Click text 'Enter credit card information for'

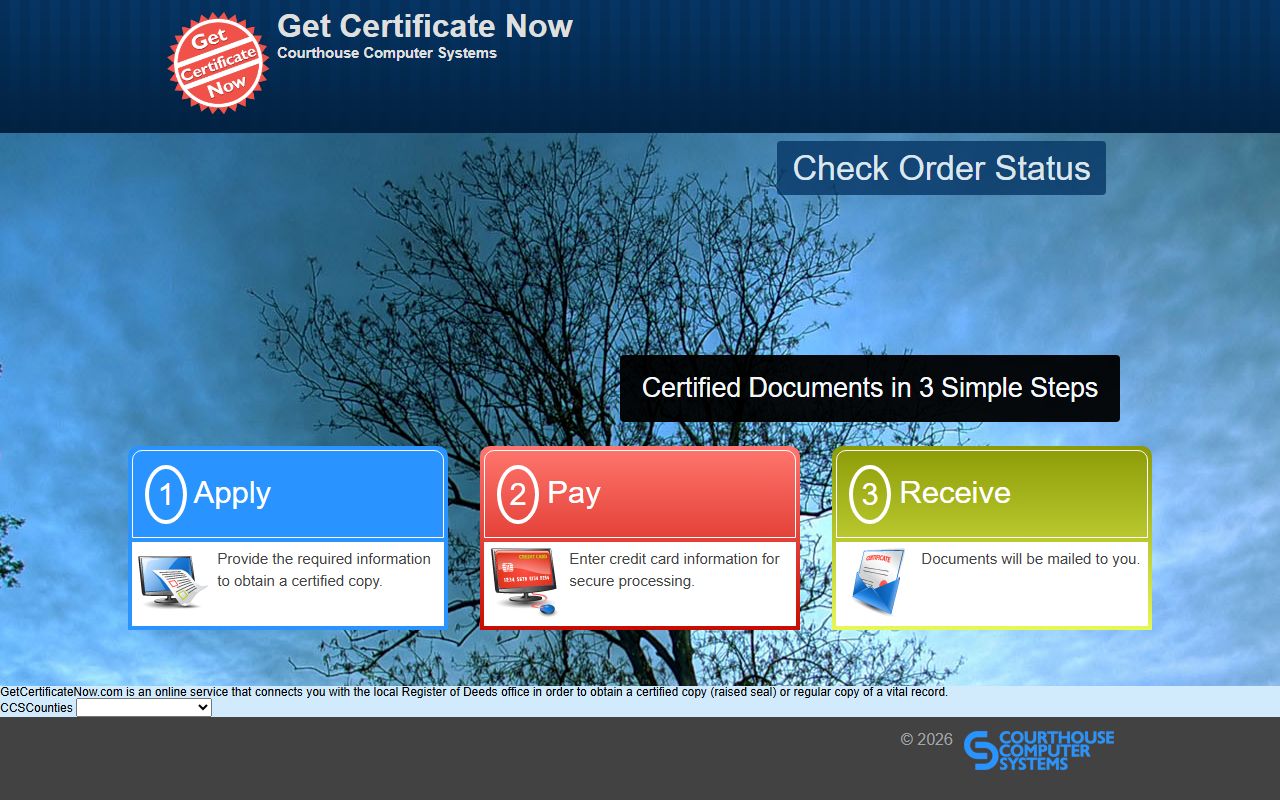(x=674, y=559)
